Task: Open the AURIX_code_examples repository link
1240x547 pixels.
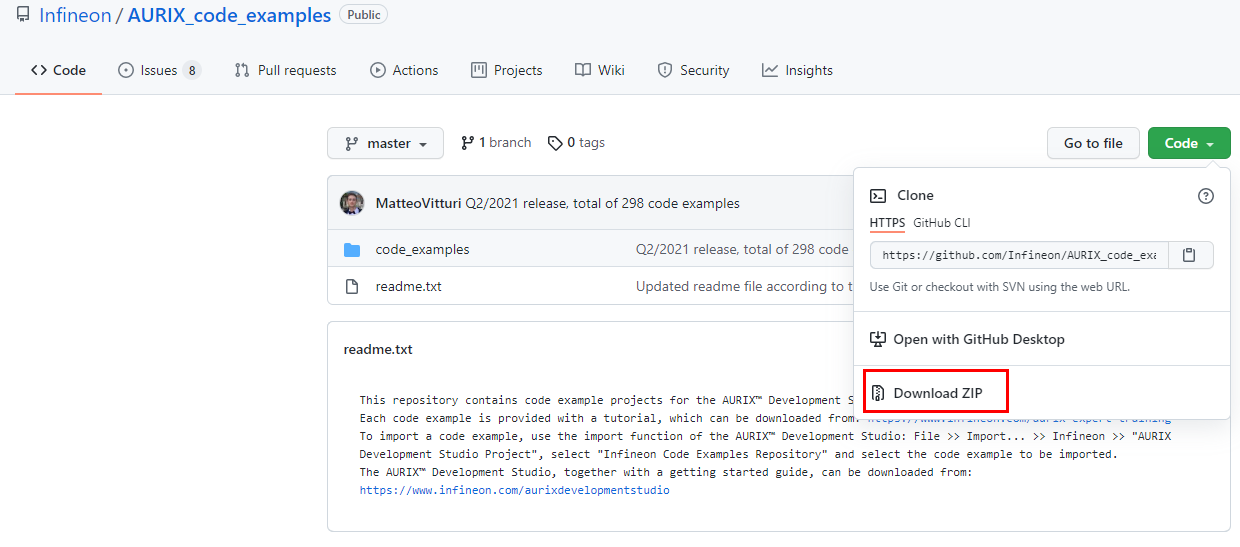Action: coord(229,15)
